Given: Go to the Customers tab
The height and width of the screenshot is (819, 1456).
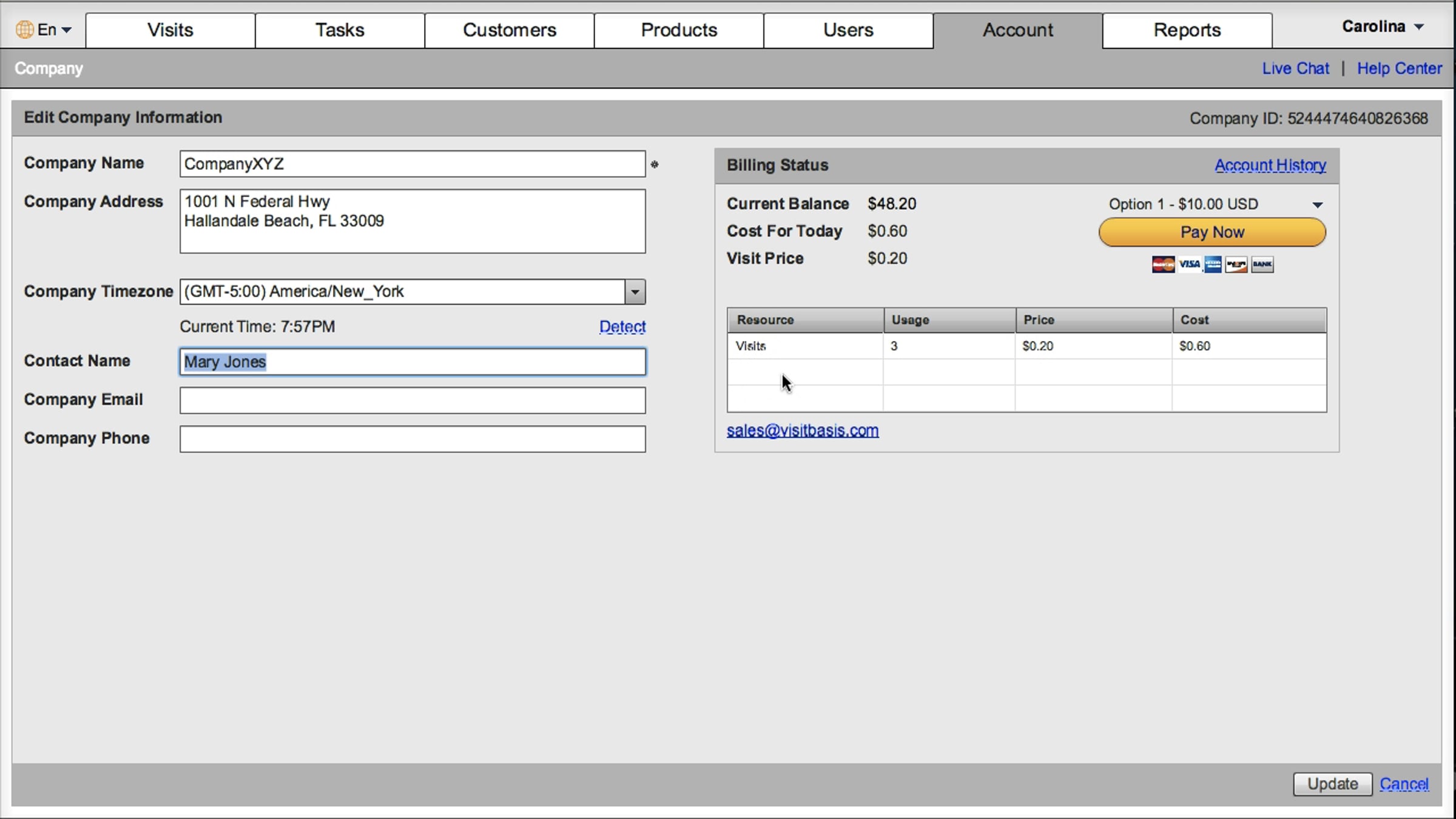Looking at the screenshot, I should click(x=509, y=30).
